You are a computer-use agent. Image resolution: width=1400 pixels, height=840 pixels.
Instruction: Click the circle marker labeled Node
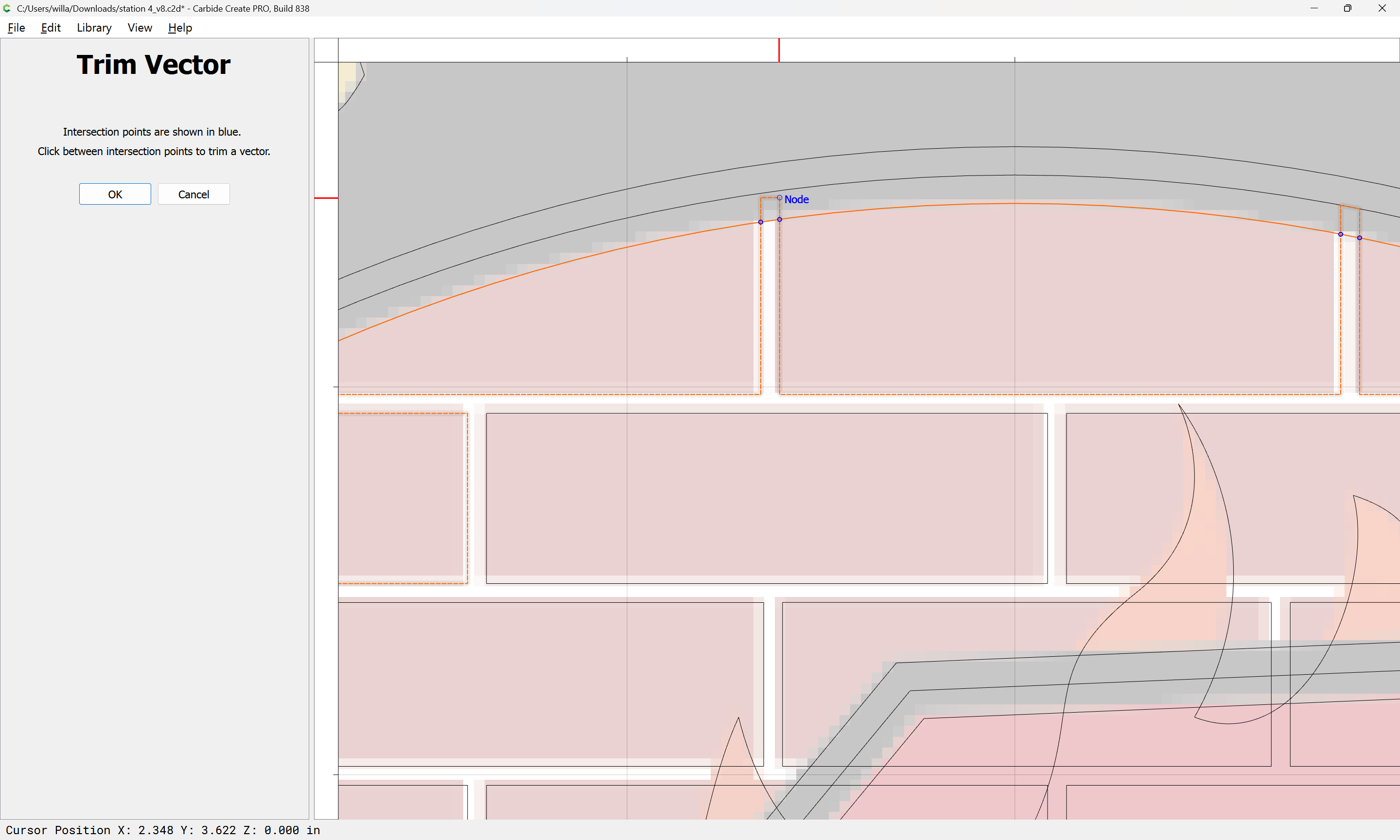(779, 197)
